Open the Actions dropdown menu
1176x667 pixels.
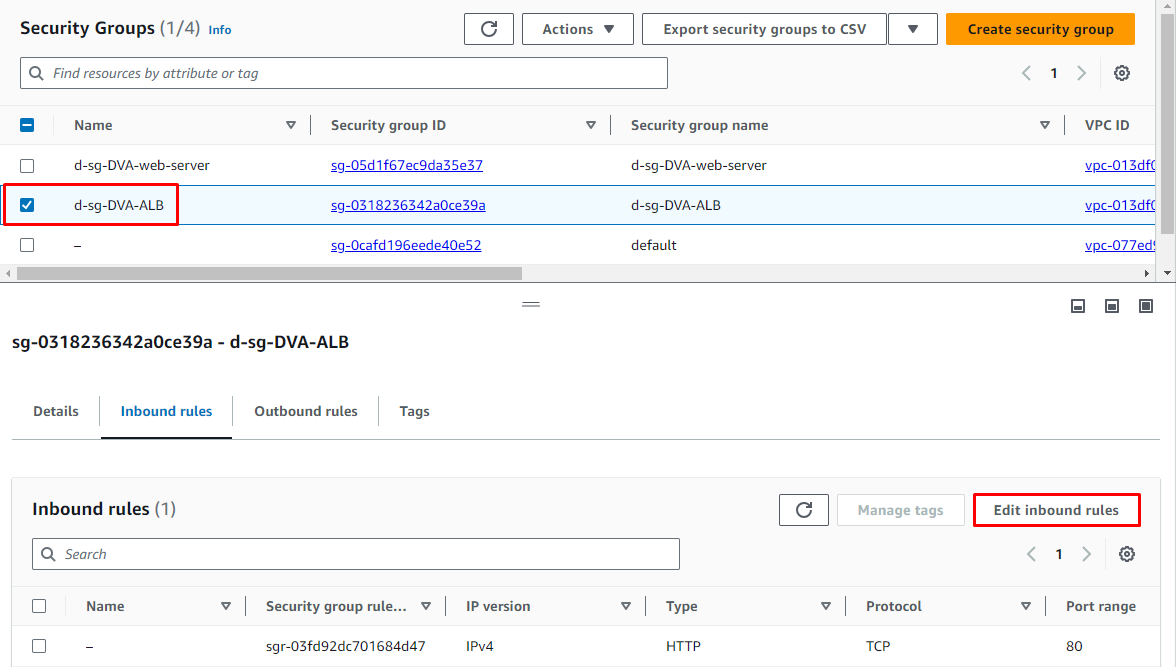point(577,29)
